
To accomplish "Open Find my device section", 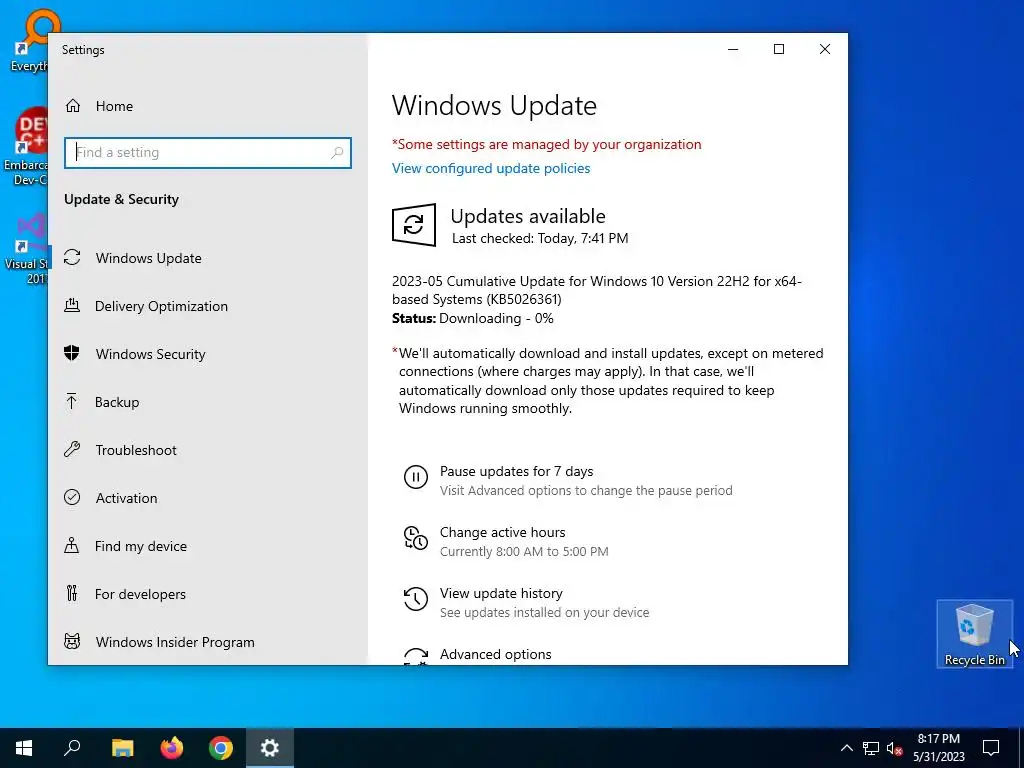I will point(208,546).
